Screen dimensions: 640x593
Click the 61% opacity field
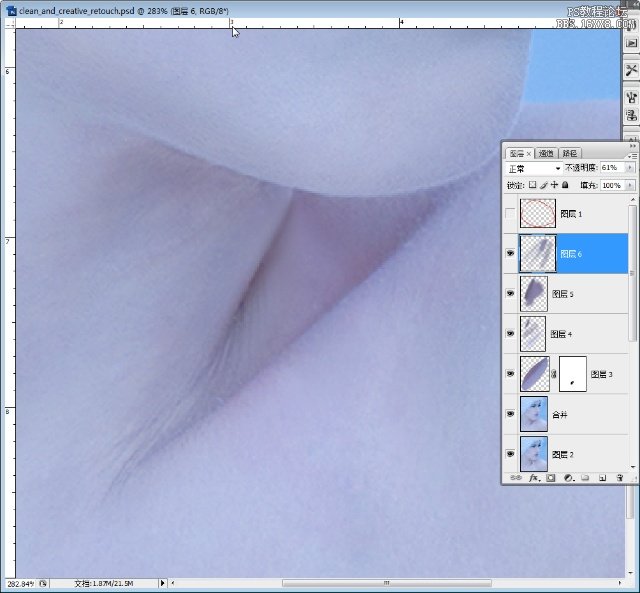[x=613, y=168]
